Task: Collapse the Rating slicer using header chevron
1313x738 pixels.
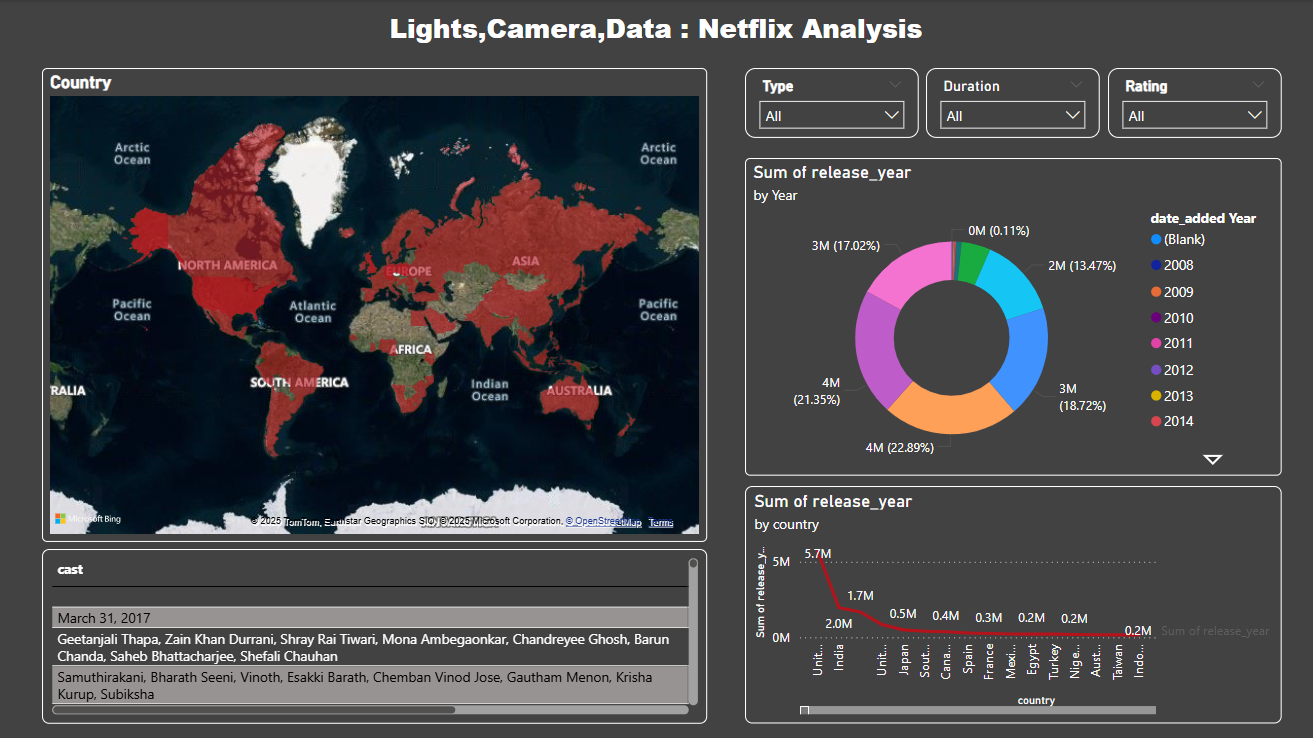Action: click(x=1258, y=85)
